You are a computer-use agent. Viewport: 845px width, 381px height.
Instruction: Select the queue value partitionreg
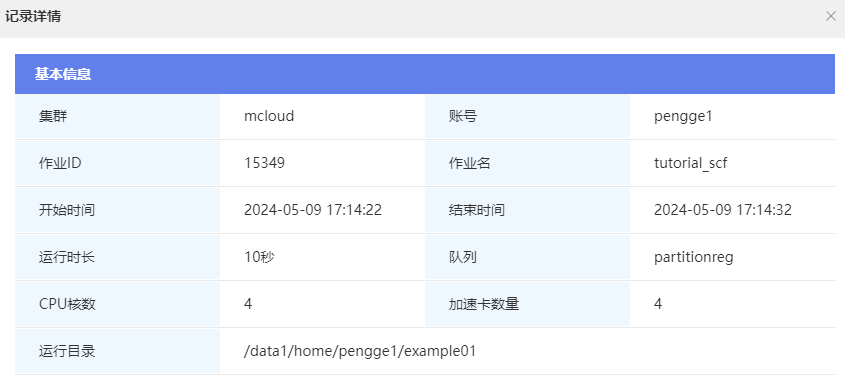(694, 257)
